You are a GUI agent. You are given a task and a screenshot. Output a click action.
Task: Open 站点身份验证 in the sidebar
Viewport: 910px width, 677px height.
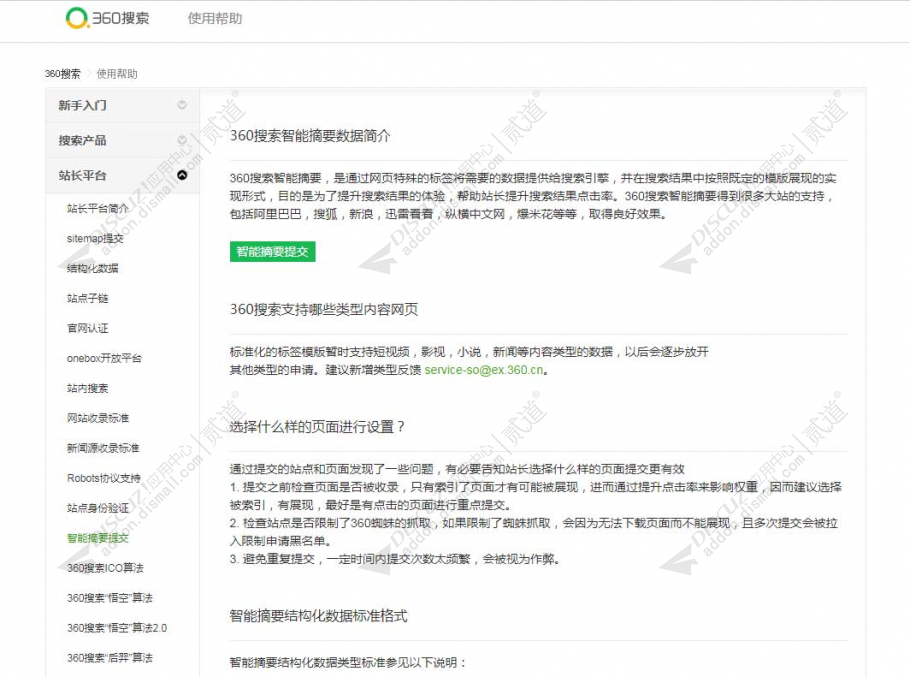click(98, 508)
